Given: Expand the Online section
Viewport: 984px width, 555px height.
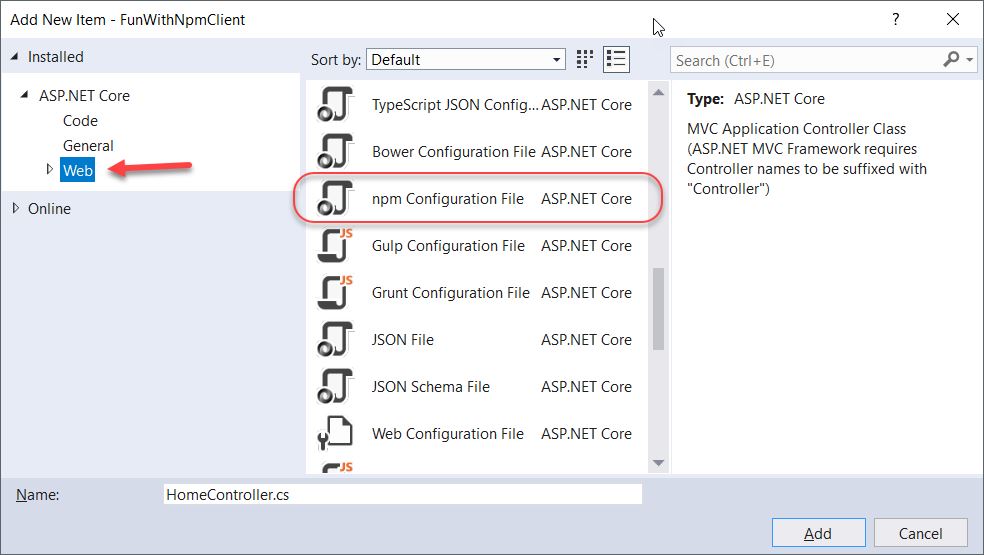Looking at the screenshot, I should point(16,208).
